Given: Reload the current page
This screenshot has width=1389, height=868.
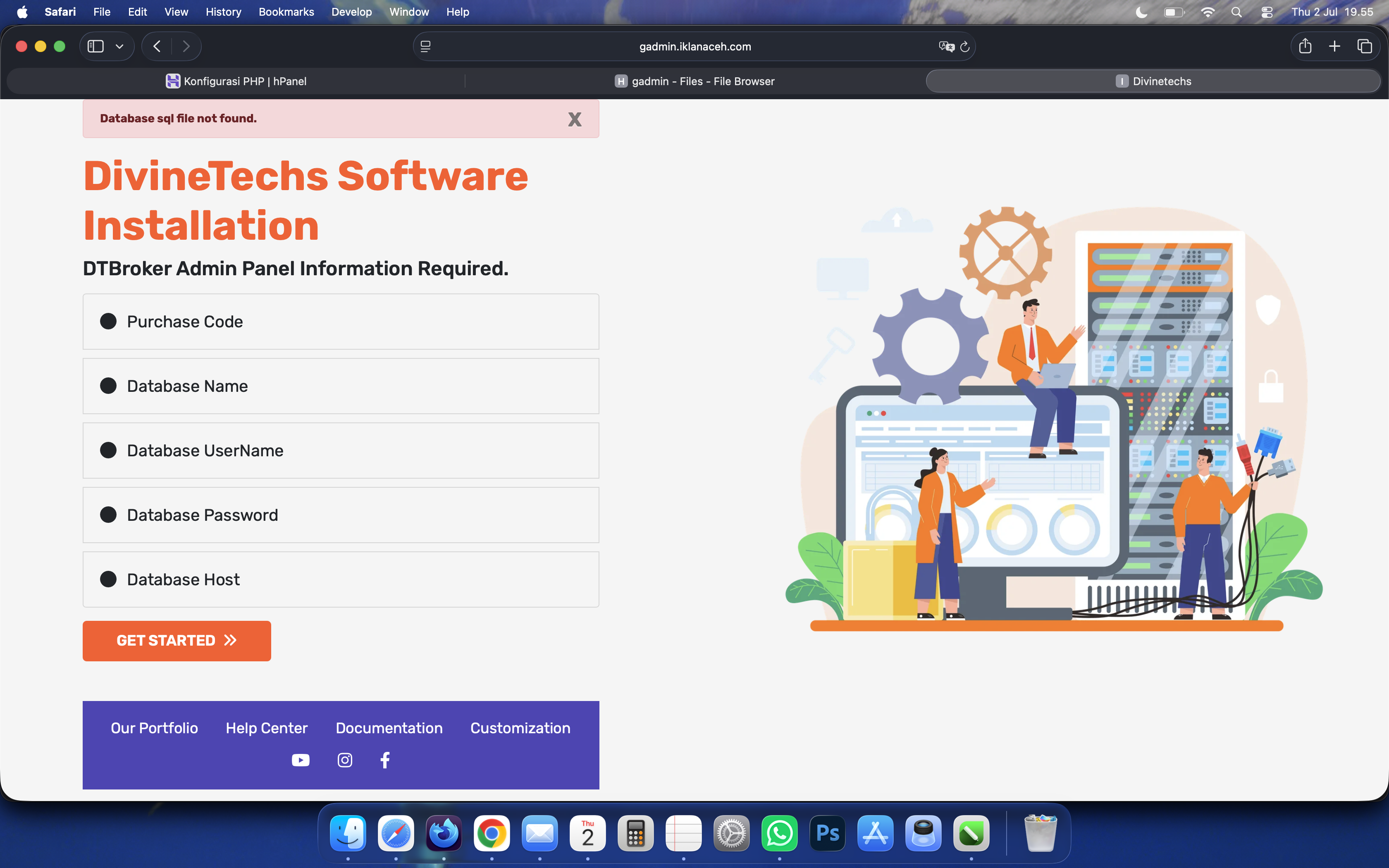Looking at the screenshot, I should coord(965,46).
